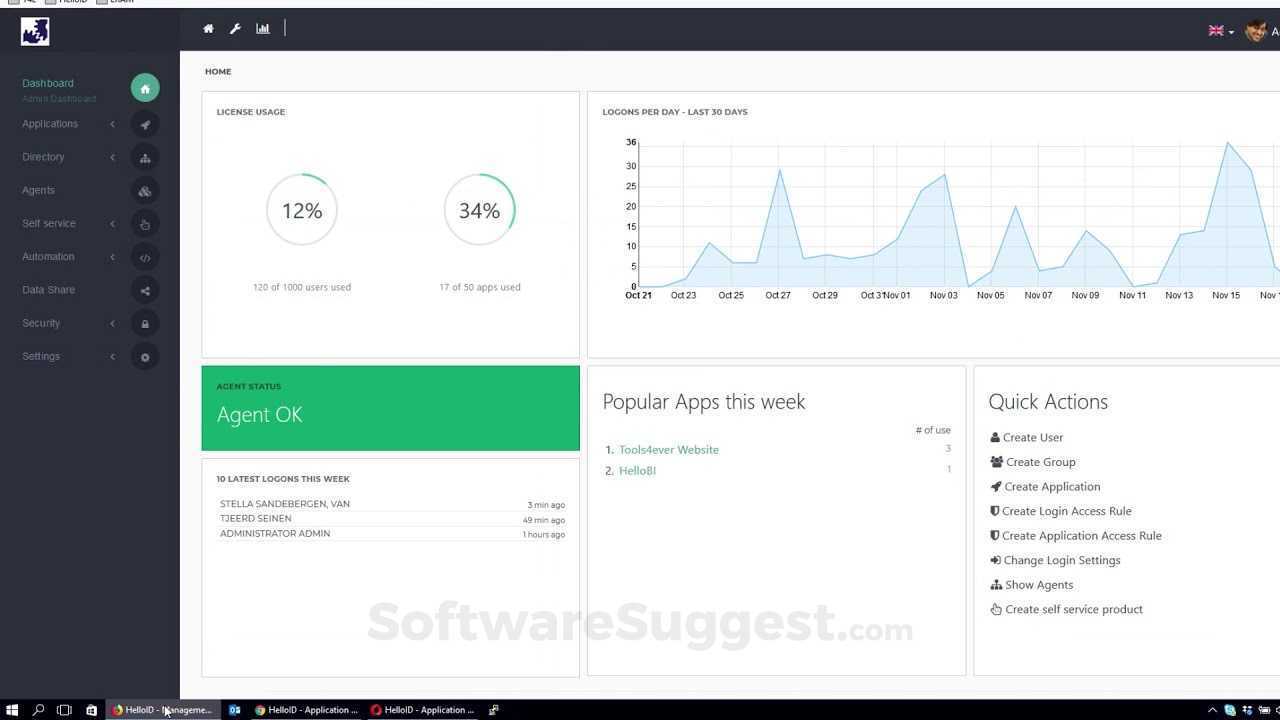Open the bar chart icon in top toolbar
The image size is (1280, 720).
pos(262,28)
